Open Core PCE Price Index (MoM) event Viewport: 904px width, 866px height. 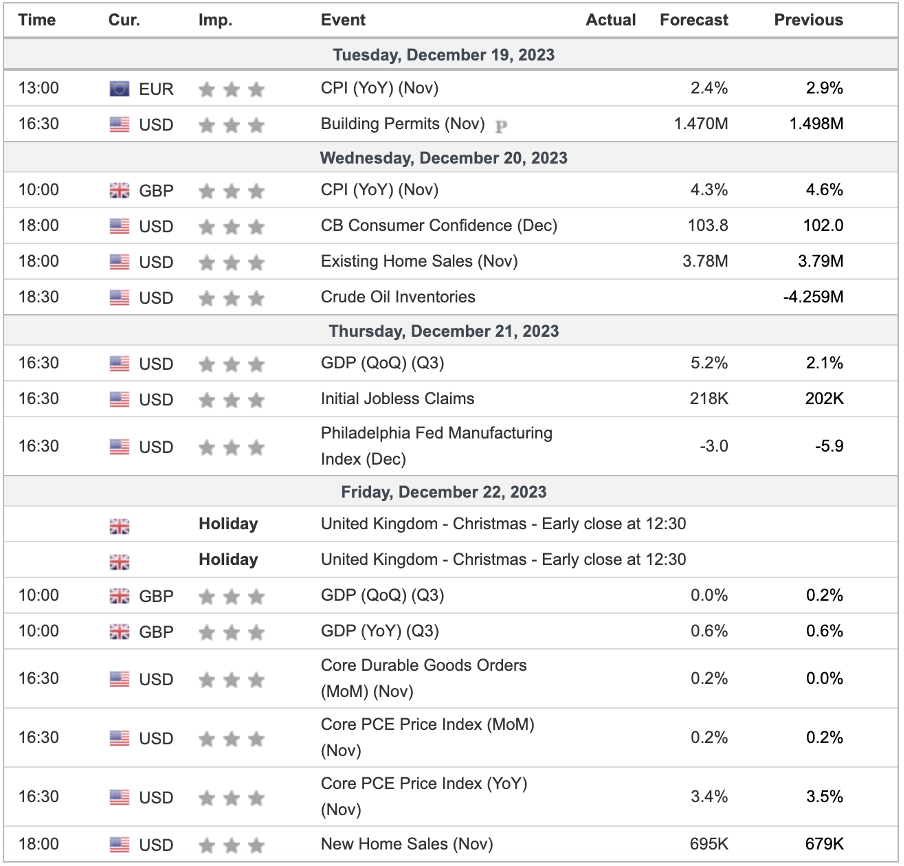point(427,737)
